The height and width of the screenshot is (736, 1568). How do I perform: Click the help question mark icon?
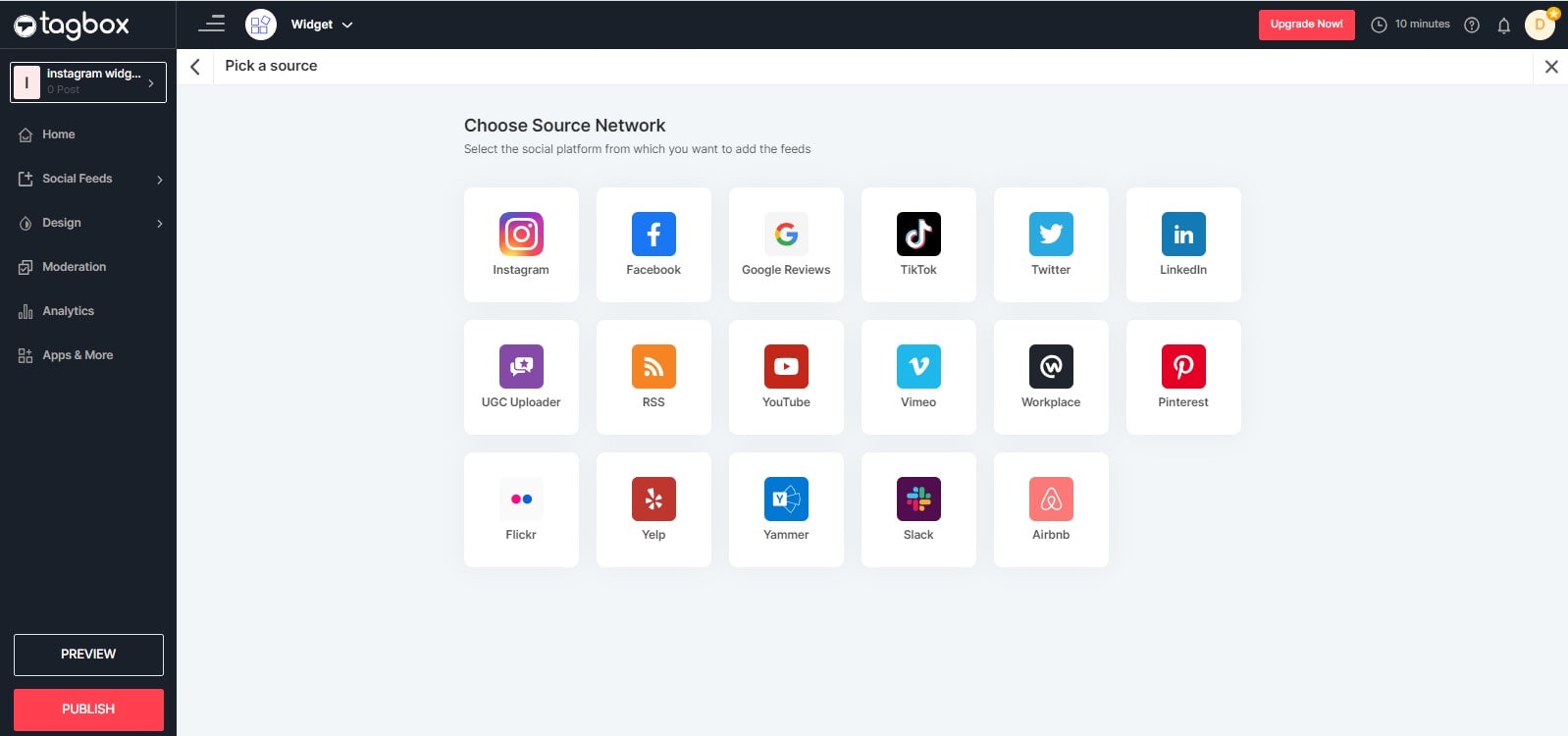pyautogui.click(x=1472, y=26)
